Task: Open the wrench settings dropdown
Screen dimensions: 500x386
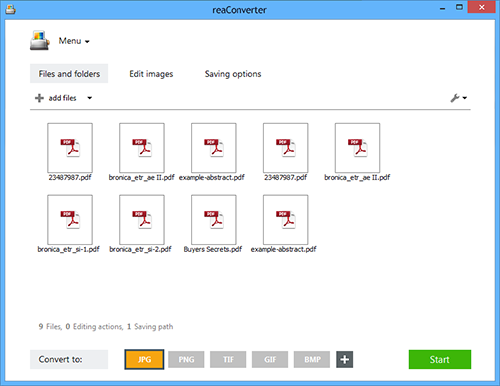Action: click(459, 98)
